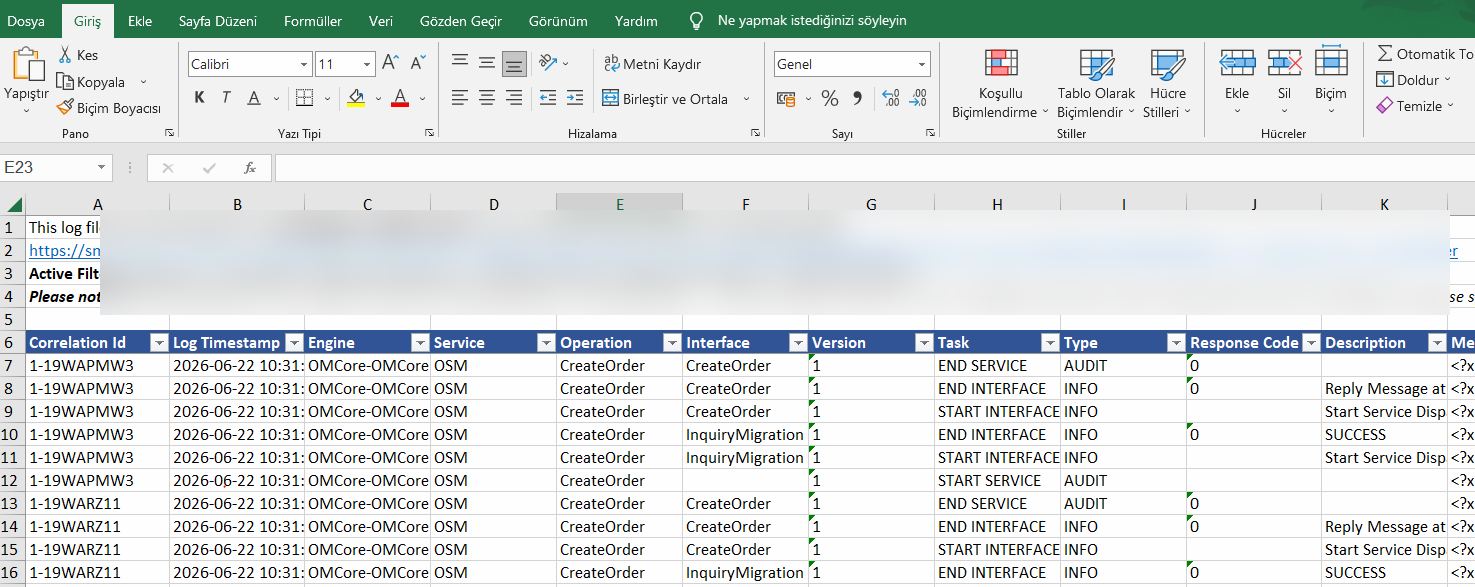
Task: Increase font size with larger A
Action: click(x=391, y=64)
